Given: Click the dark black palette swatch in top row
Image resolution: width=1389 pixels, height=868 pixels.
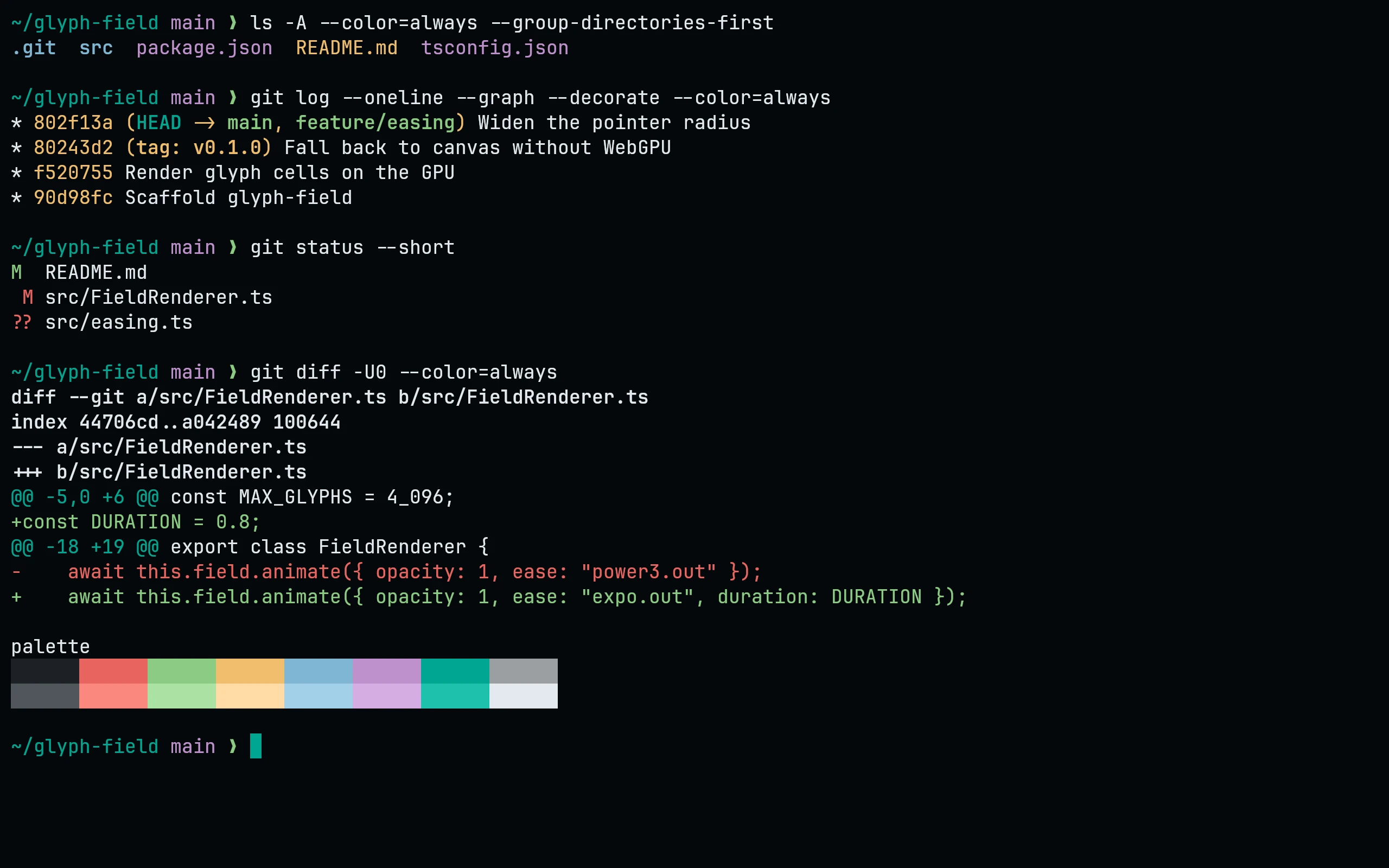Looking at the screenshot, I should pos(45,671).
